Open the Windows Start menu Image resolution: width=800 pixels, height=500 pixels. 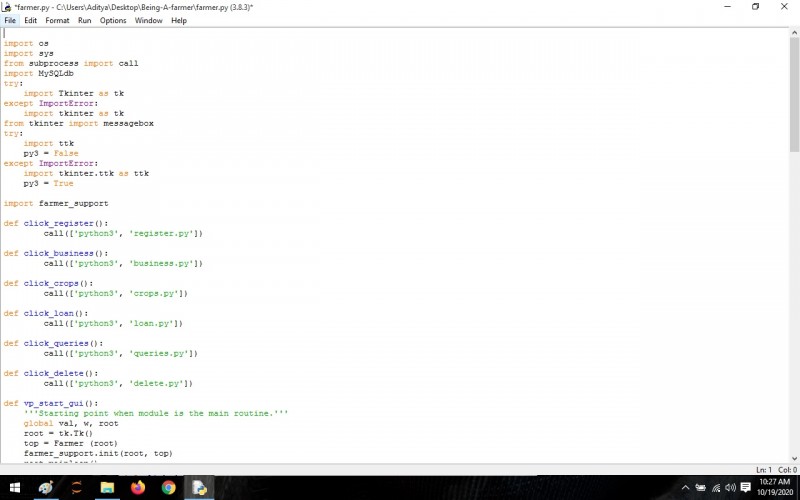click(x=15, y=488)
